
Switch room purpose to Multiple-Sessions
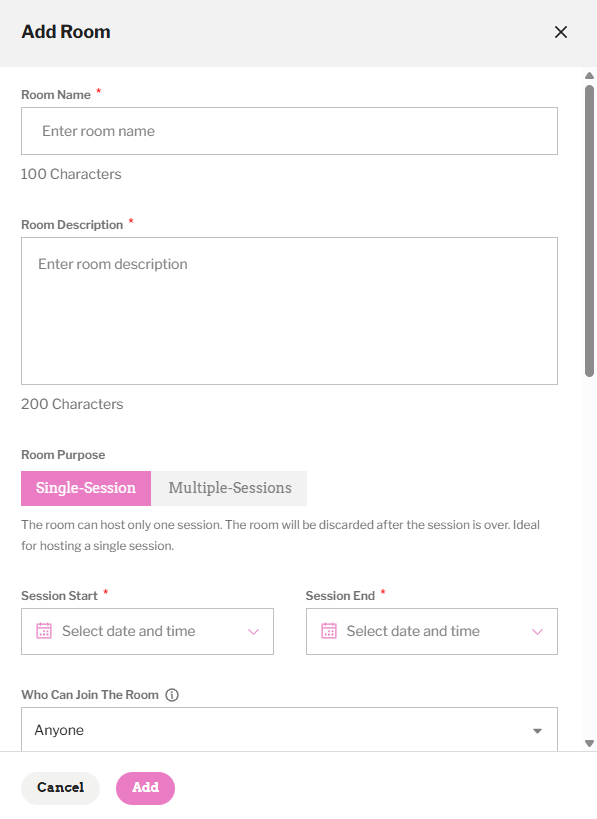[x=229, y=488]
